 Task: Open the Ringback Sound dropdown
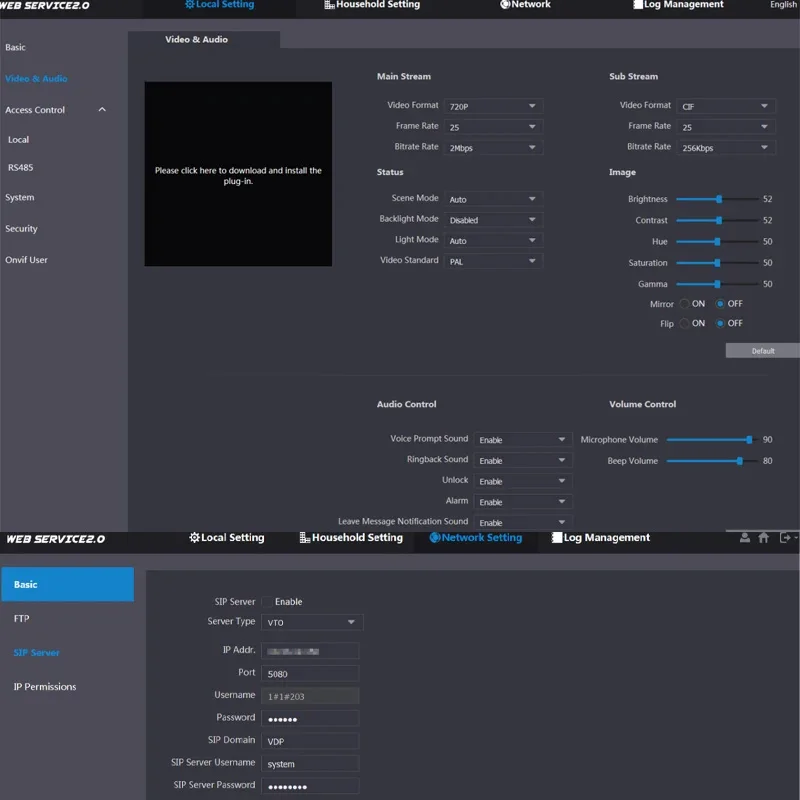coord(523,461)
